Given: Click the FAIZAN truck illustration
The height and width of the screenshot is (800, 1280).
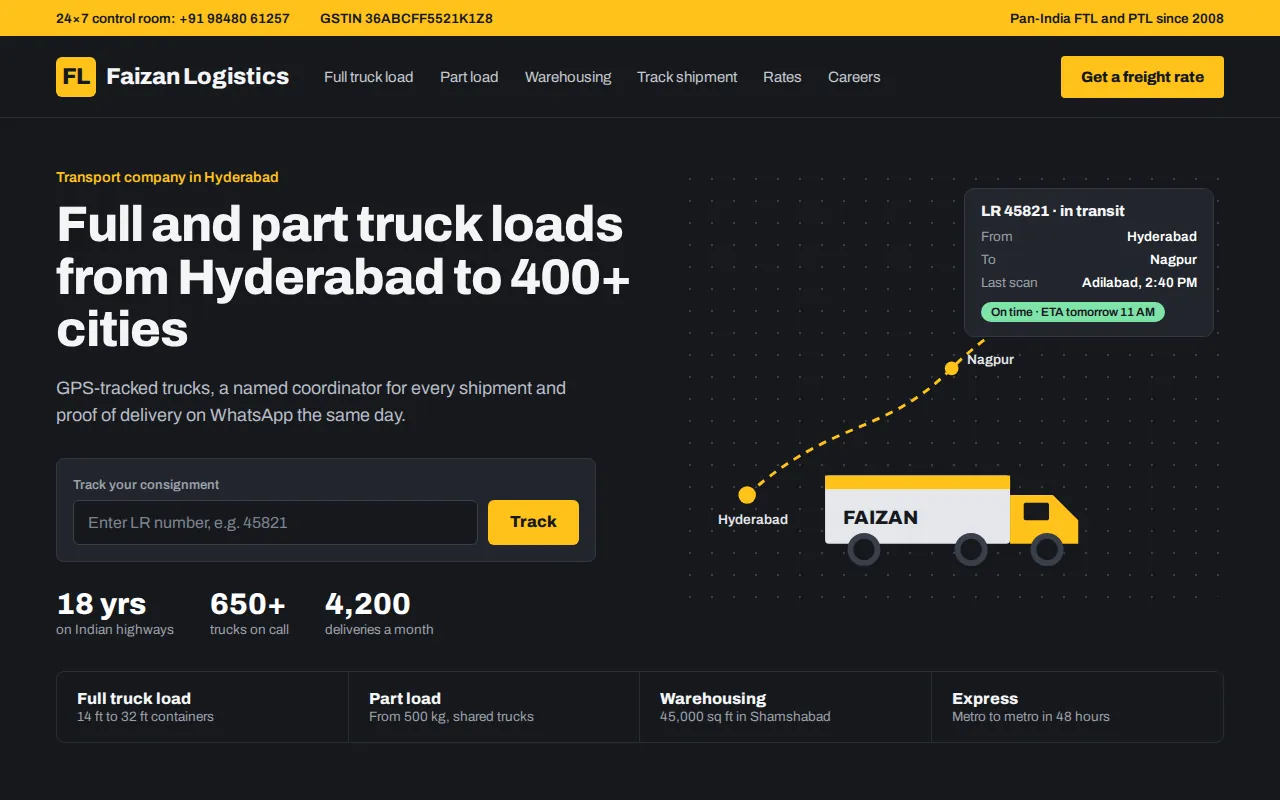Looking at the screenshot, I should tap(951, 520).
